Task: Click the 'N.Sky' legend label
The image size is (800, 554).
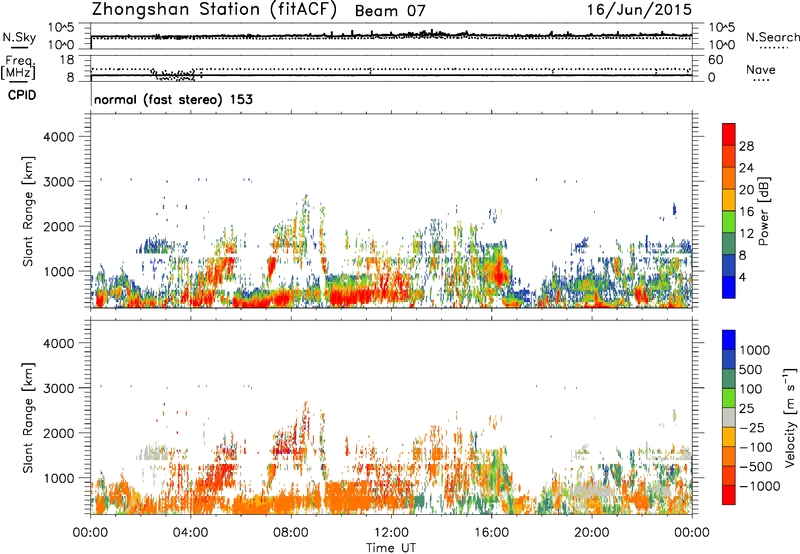Action: [19, 37]
